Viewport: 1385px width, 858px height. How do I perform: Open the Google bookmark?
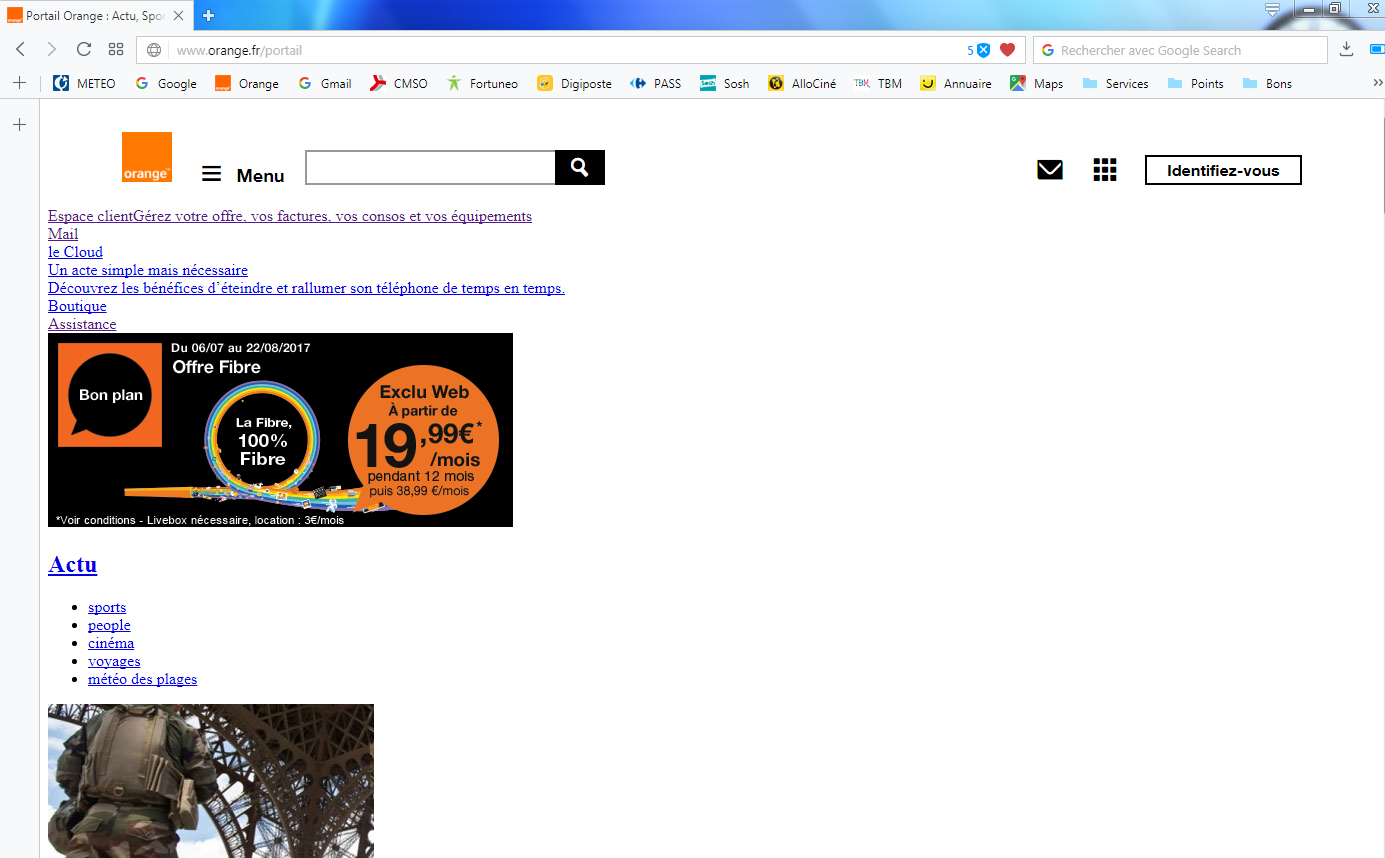pos(165,84)
